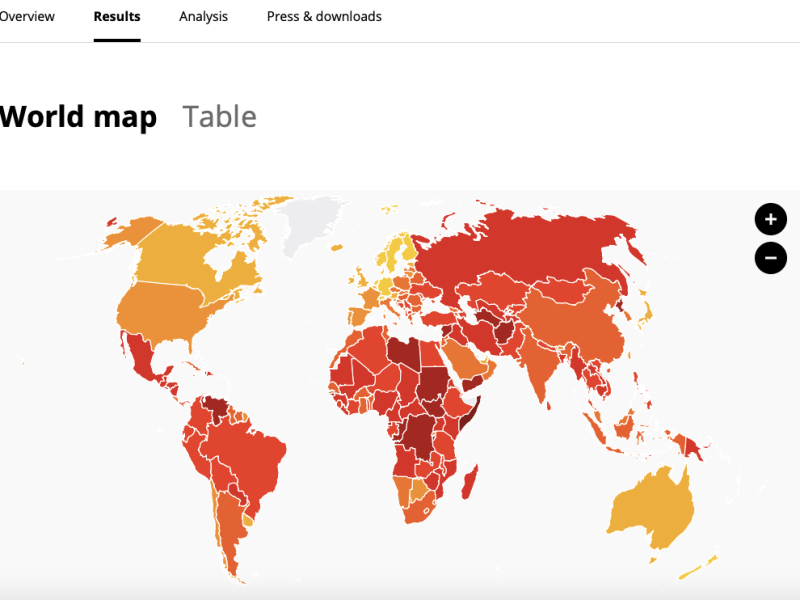Select the Results tab

[x=117, y=16]
